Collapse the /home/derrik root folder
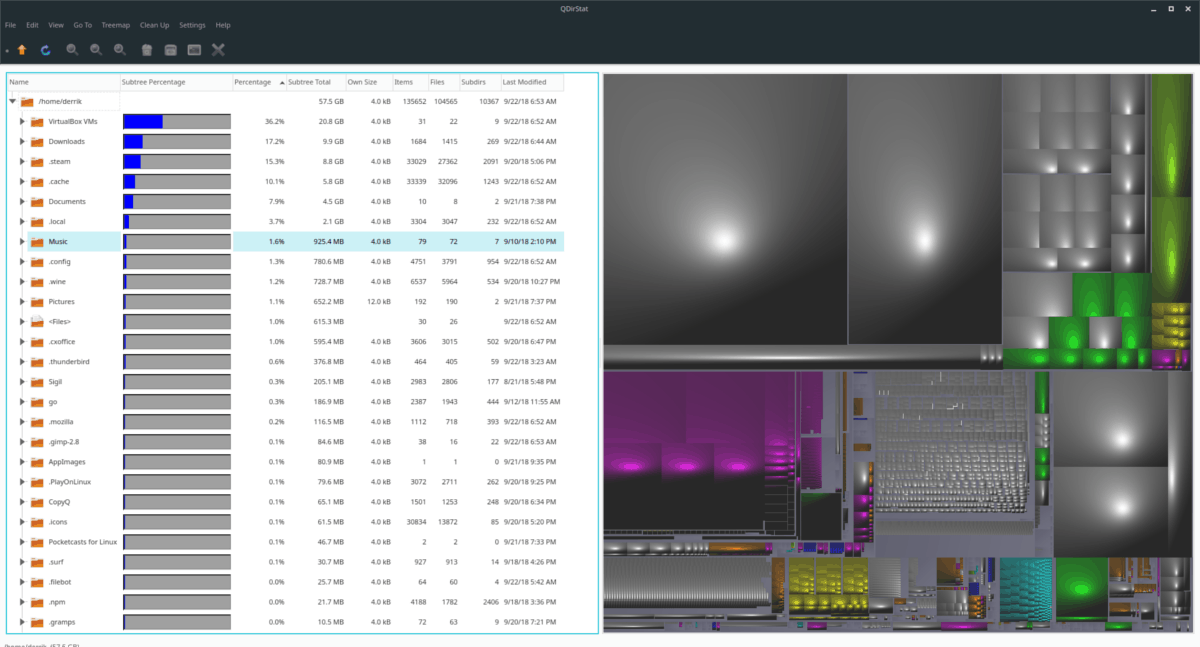This screenshot has height=647, width=1200. (12, 101)
